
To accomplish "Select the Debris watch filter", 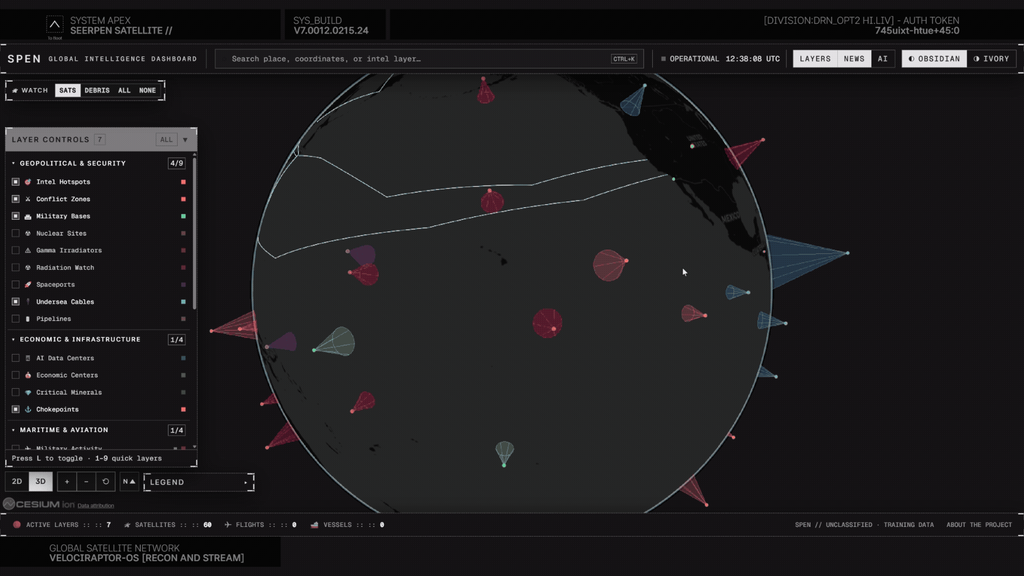I will click(97, 90).
